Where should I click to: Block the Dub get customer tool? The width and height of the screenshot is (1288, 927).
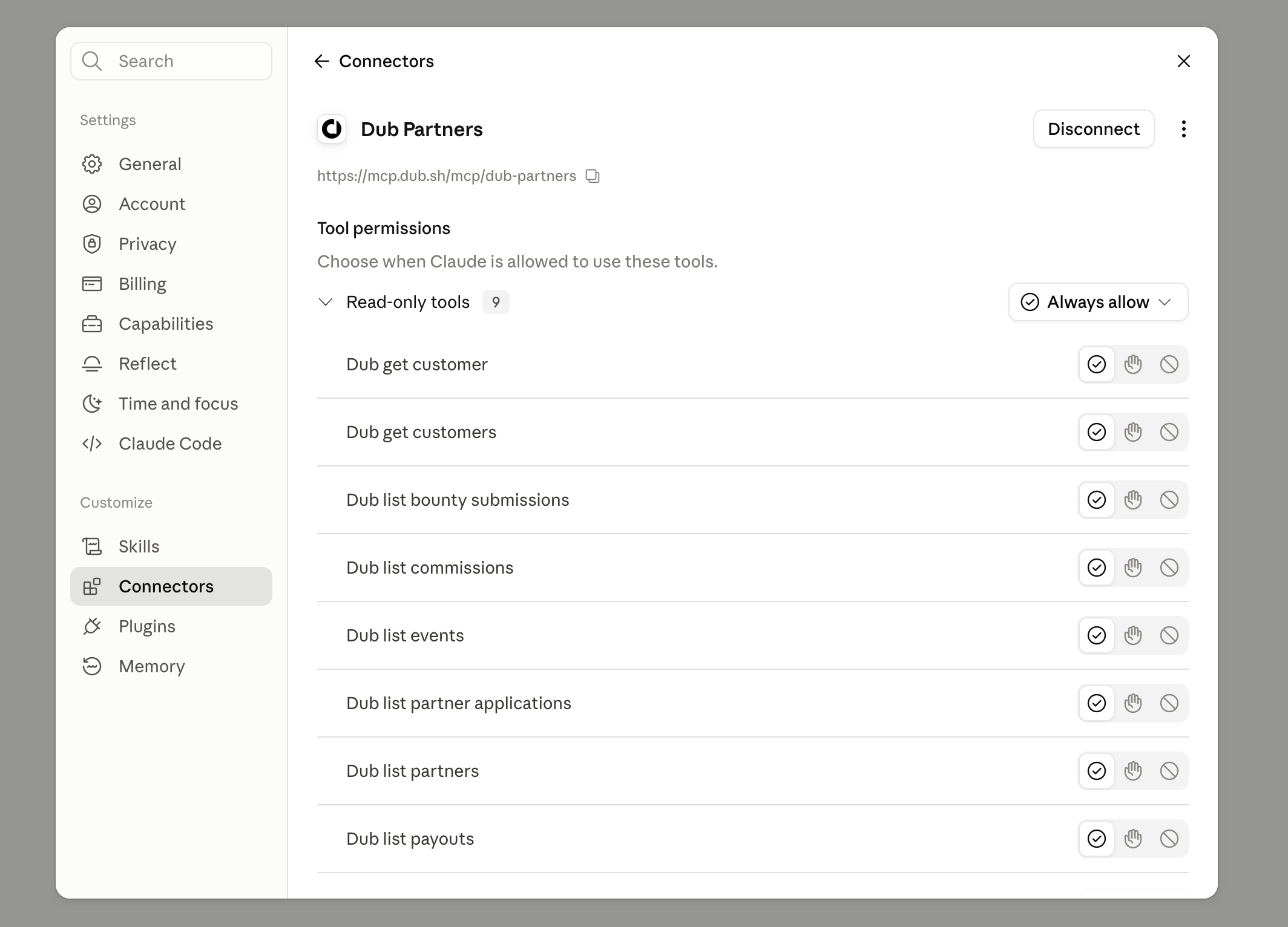coord(1169,364)
